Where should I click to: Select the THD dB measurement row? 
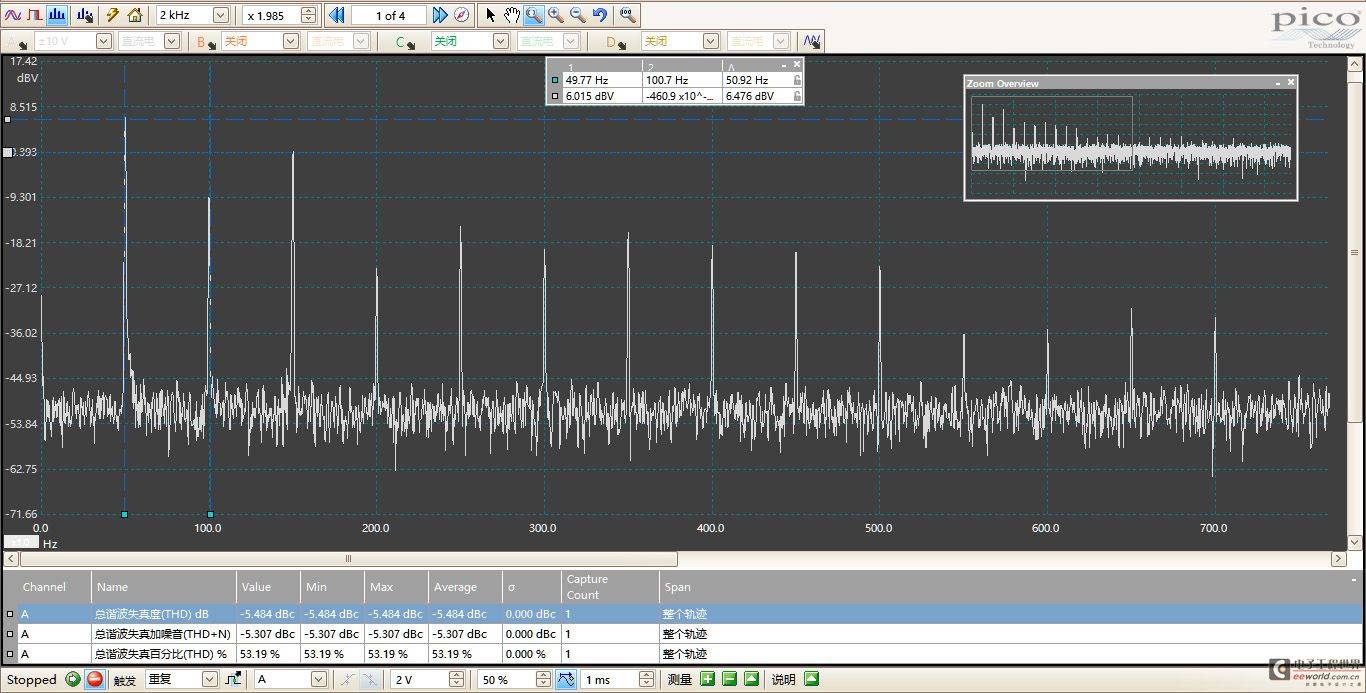pos(683,614)
